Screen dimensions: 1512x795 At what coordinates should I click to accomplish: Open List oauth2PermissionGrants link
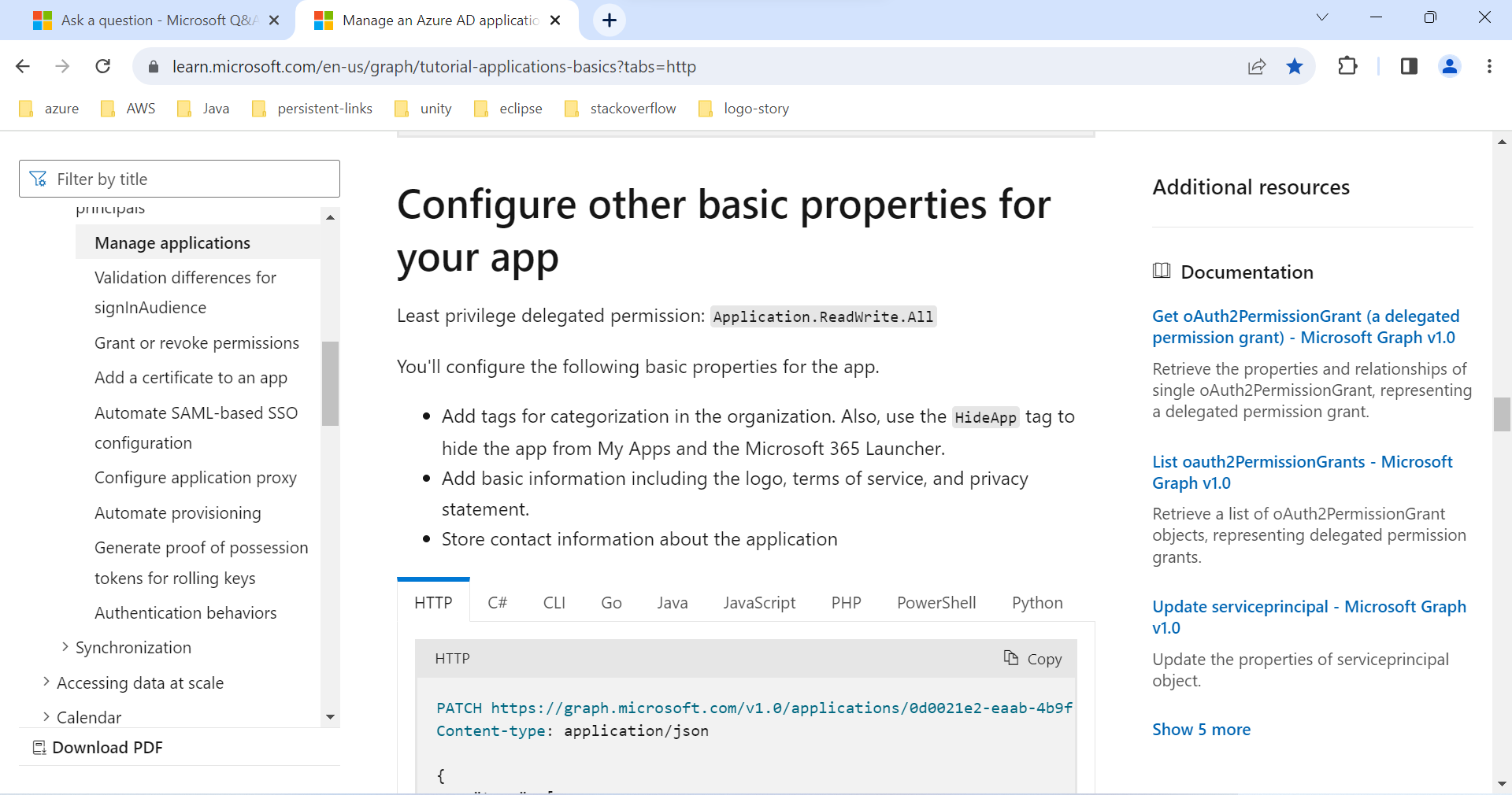1303,472
